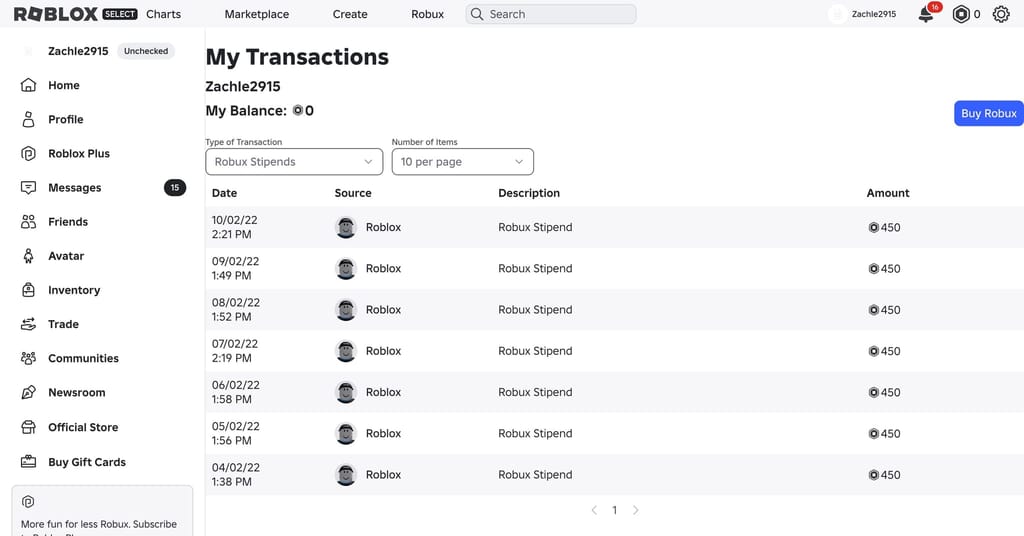
Task: Expand the Type of Transaction dropdown
Action: click(x=294, y=162)
